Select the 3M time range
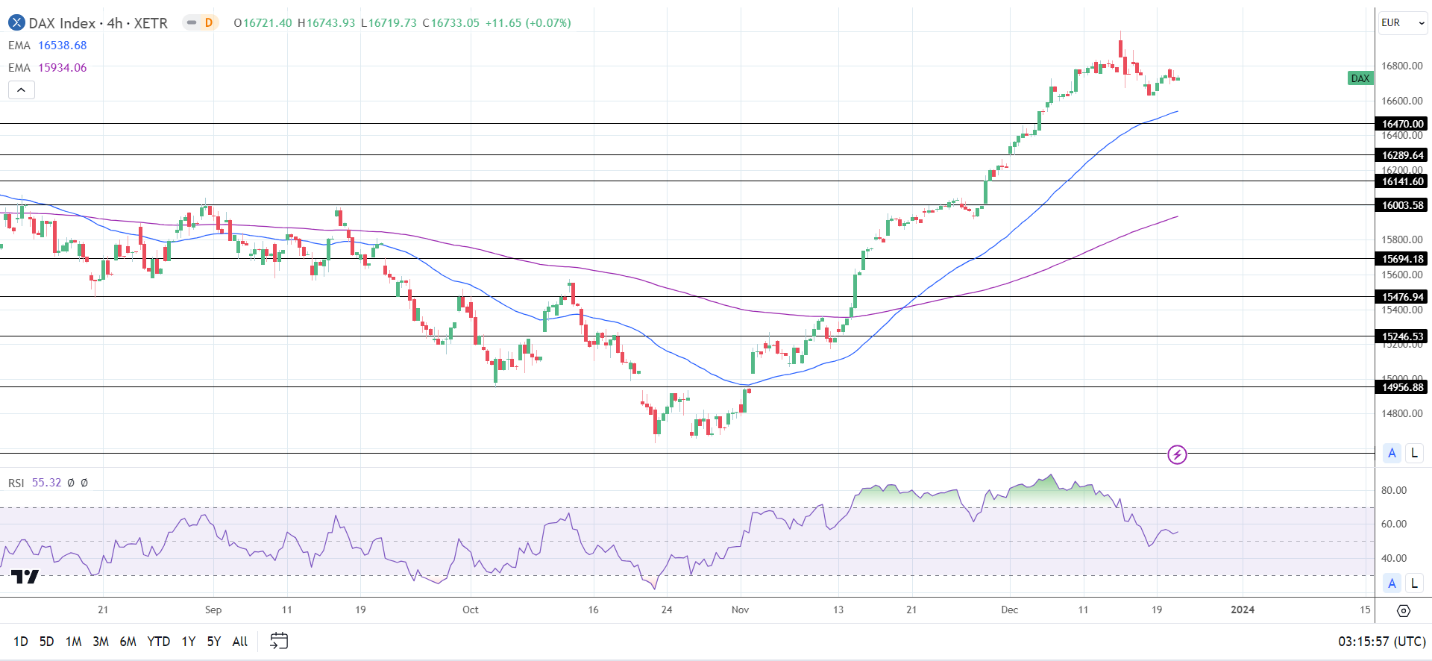Screen dimensions: 1432x661 (101, 641)
